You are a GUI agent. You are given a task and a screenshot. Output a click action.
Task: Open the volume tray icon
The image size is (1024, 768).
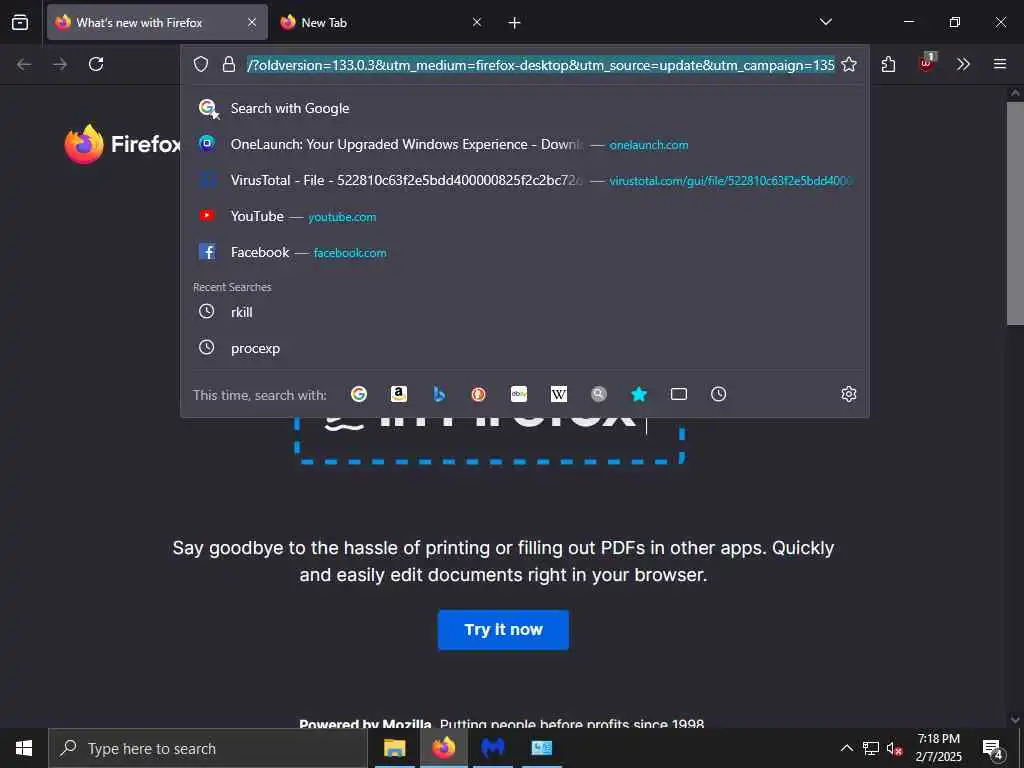pos(895,749)
